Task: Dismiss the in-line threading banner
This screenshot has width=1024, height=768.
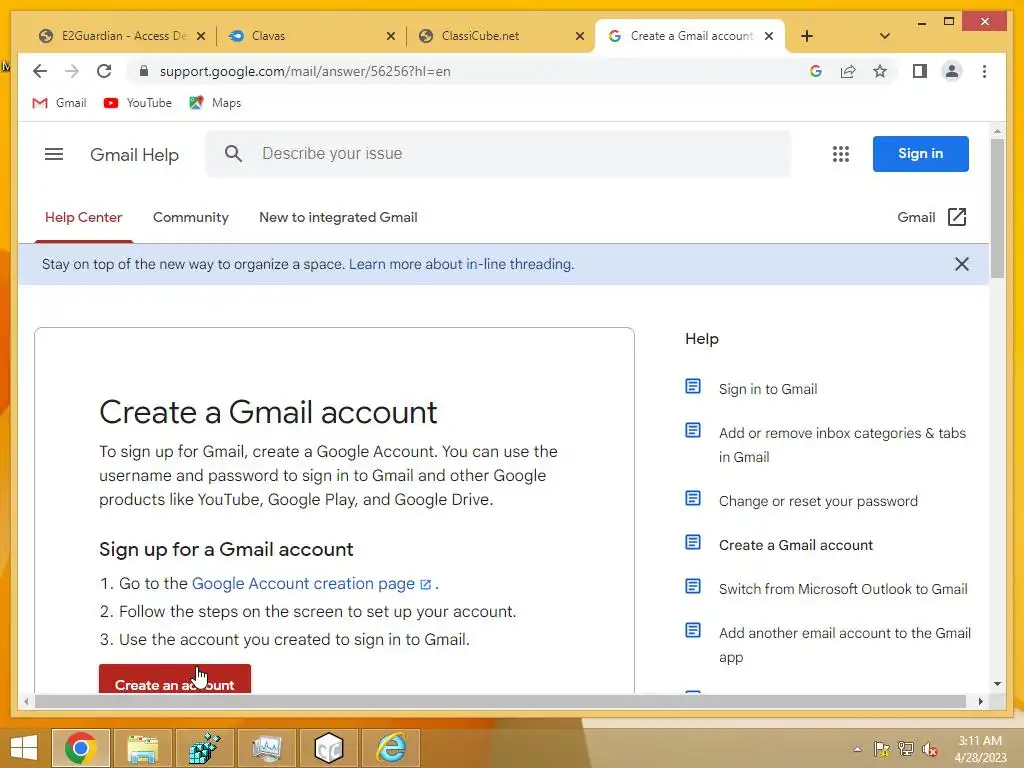Action: (x=961, y=264)
